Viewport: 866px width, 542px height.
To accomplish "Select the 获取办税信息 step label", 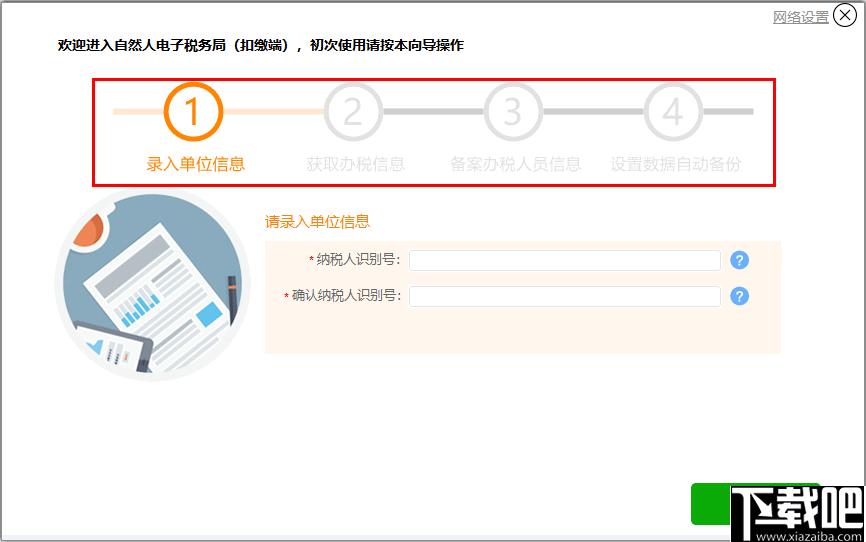I will [356, 164].
